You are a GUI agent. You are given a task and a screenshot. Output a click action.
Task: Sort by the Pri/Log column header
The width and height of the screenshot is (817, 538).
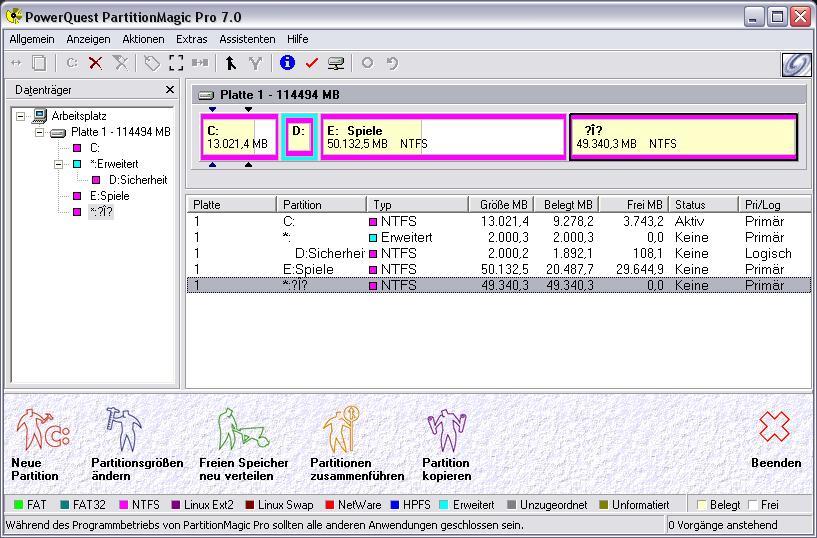[x=775, y=205]
